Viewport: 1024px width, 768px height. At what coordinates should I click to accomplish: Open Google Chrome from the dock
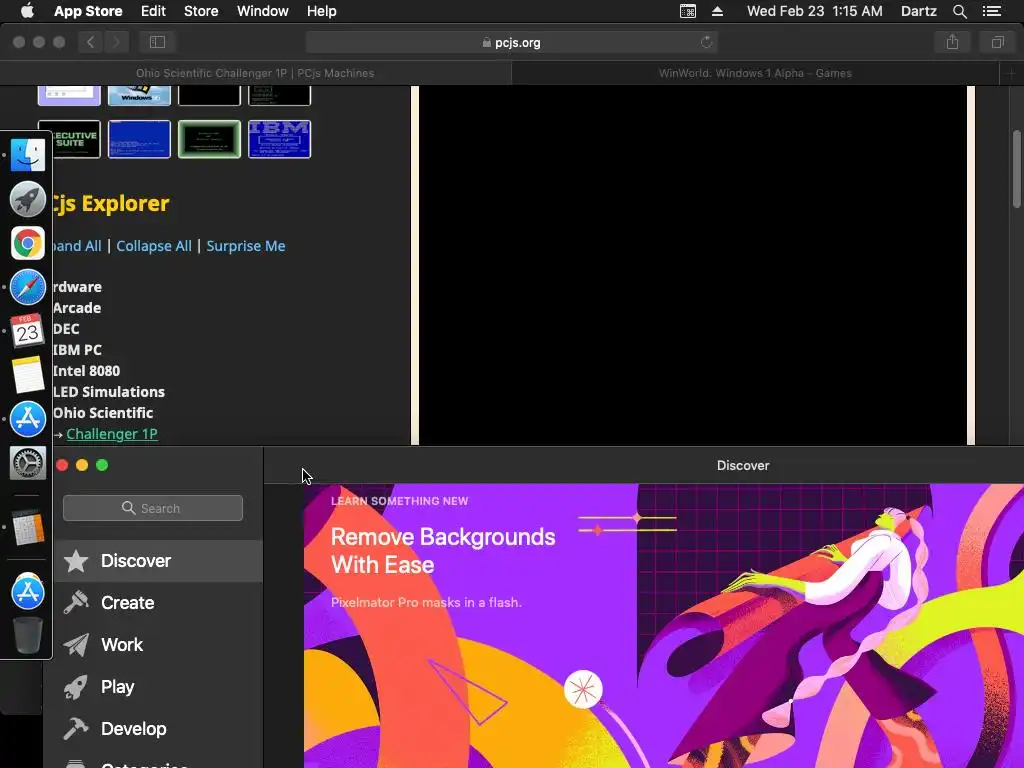[27, 243]
